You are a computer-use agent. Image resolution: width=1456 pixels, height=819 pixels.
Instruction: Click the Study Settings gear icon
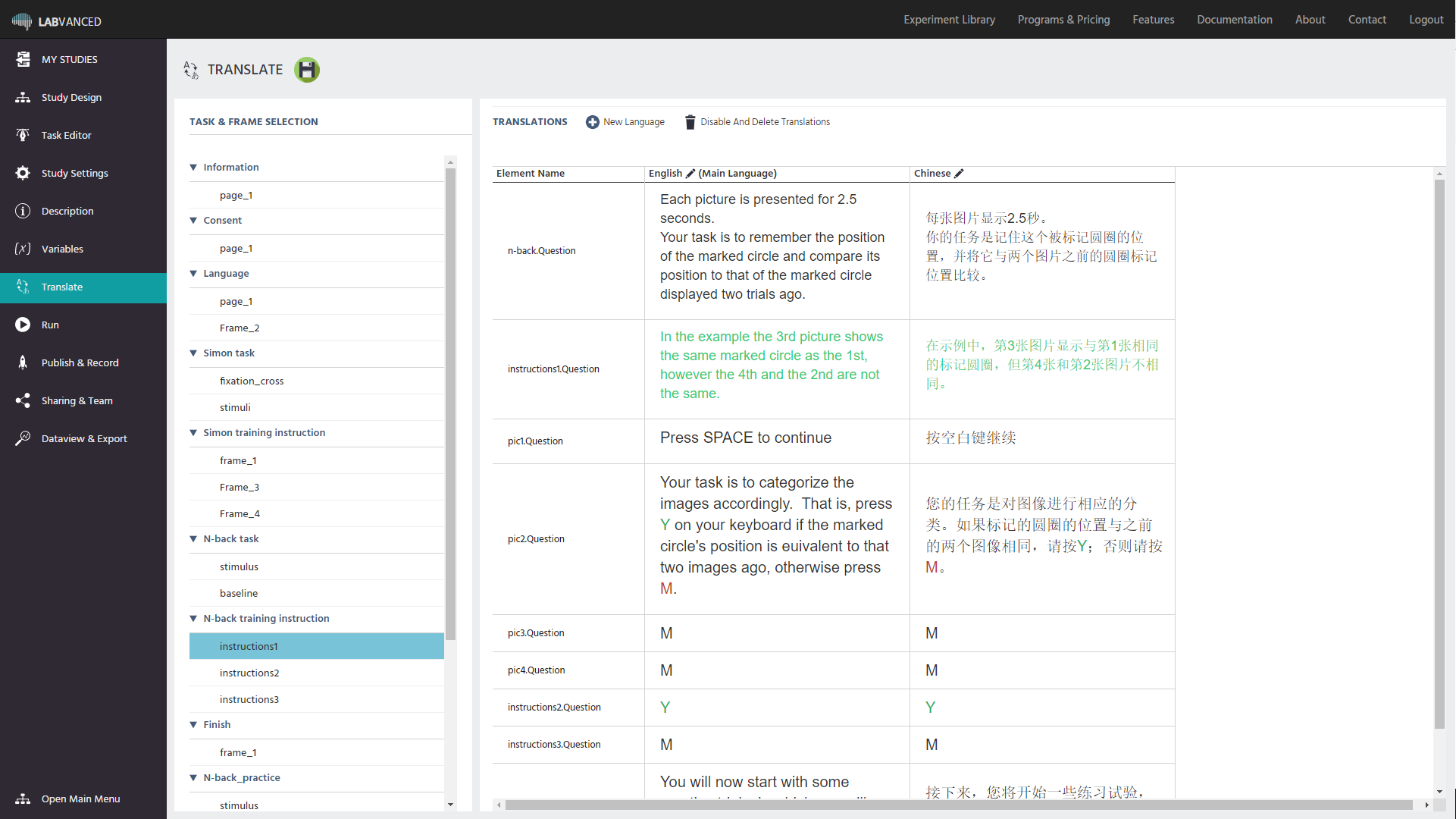[23, 173]
